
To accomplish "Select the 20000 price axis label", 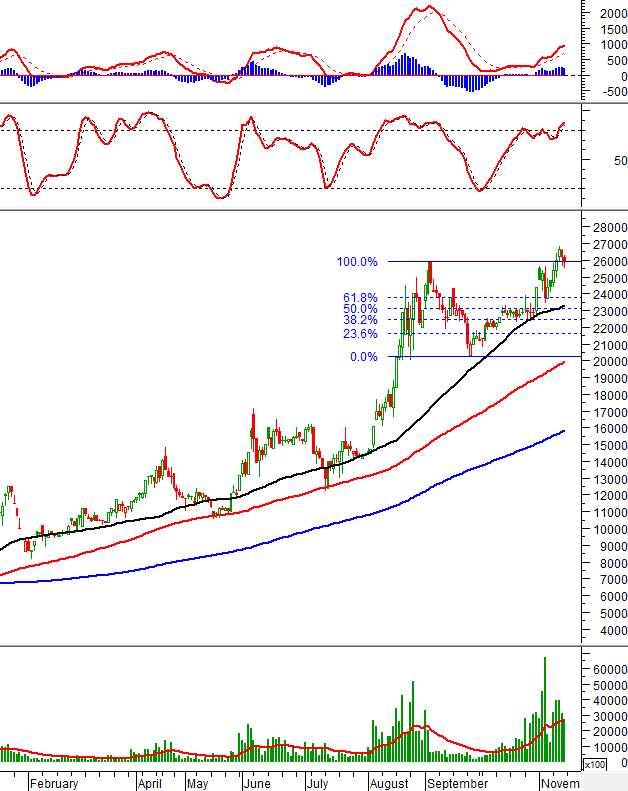I will coord(606,361).
